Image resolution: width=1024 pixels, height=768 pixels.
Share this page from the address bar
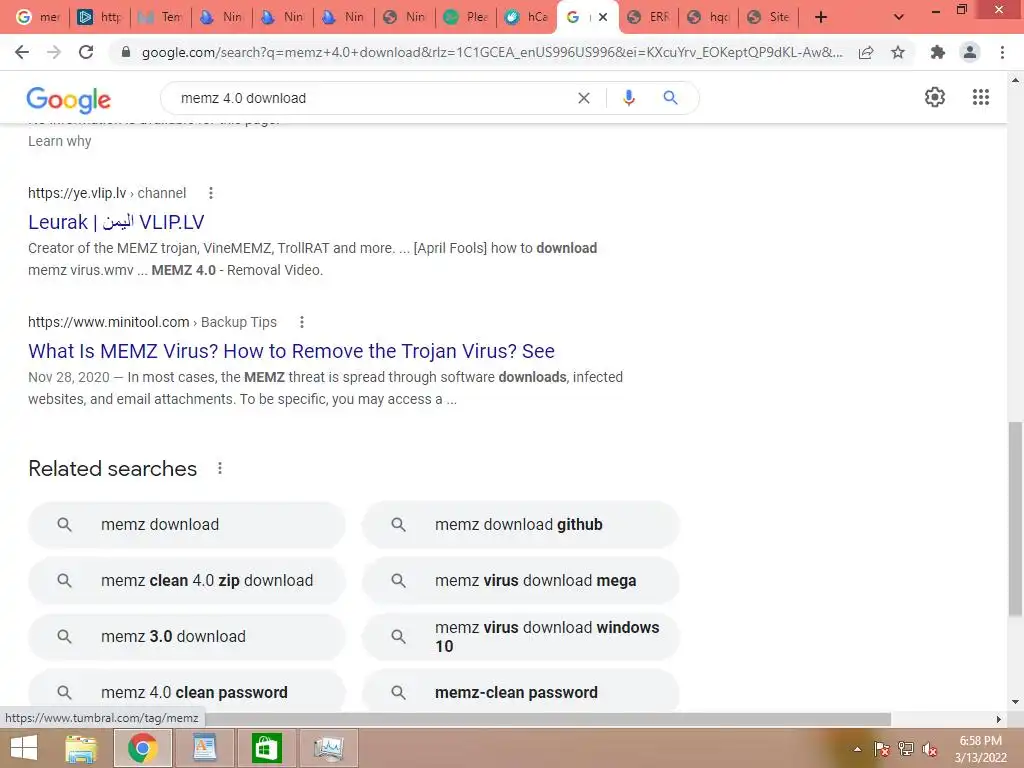(866, 52)
